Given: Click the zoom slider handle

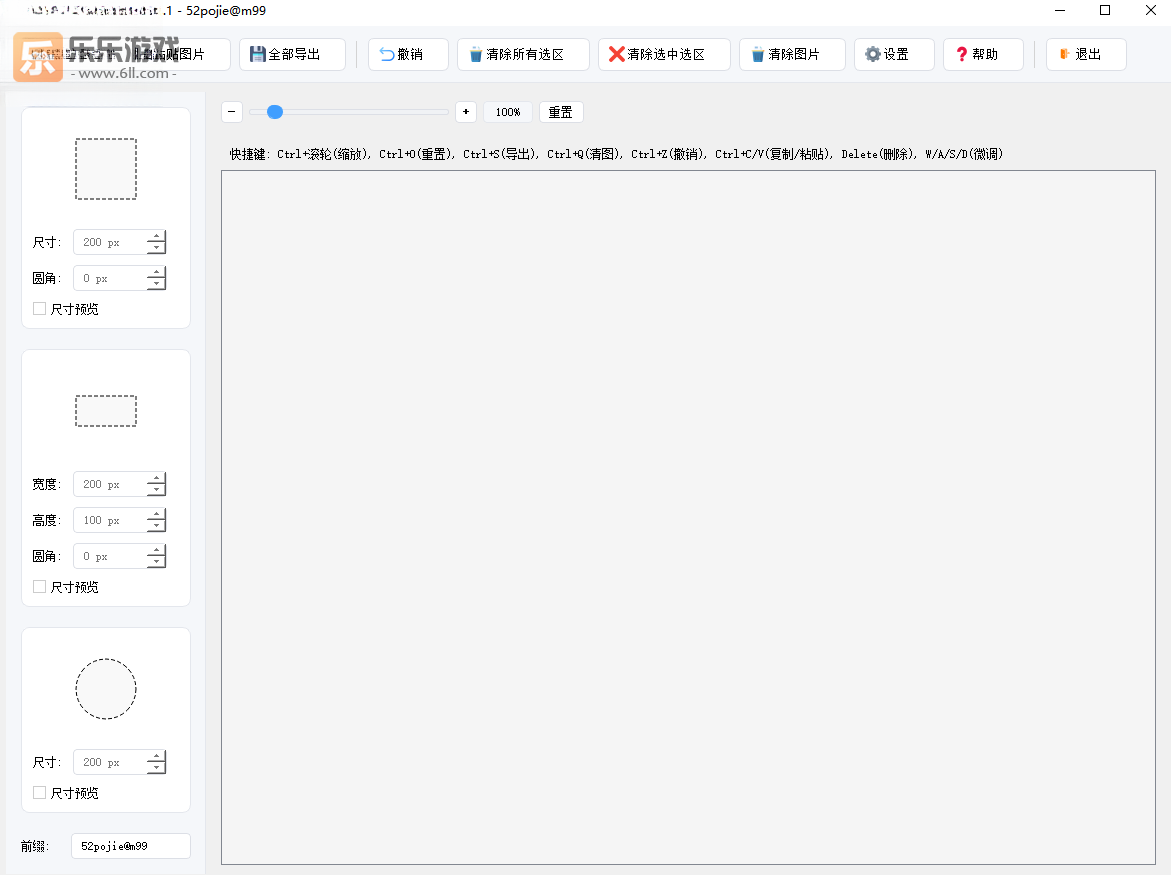Looking at the screenshot, I should pos(275,112).
